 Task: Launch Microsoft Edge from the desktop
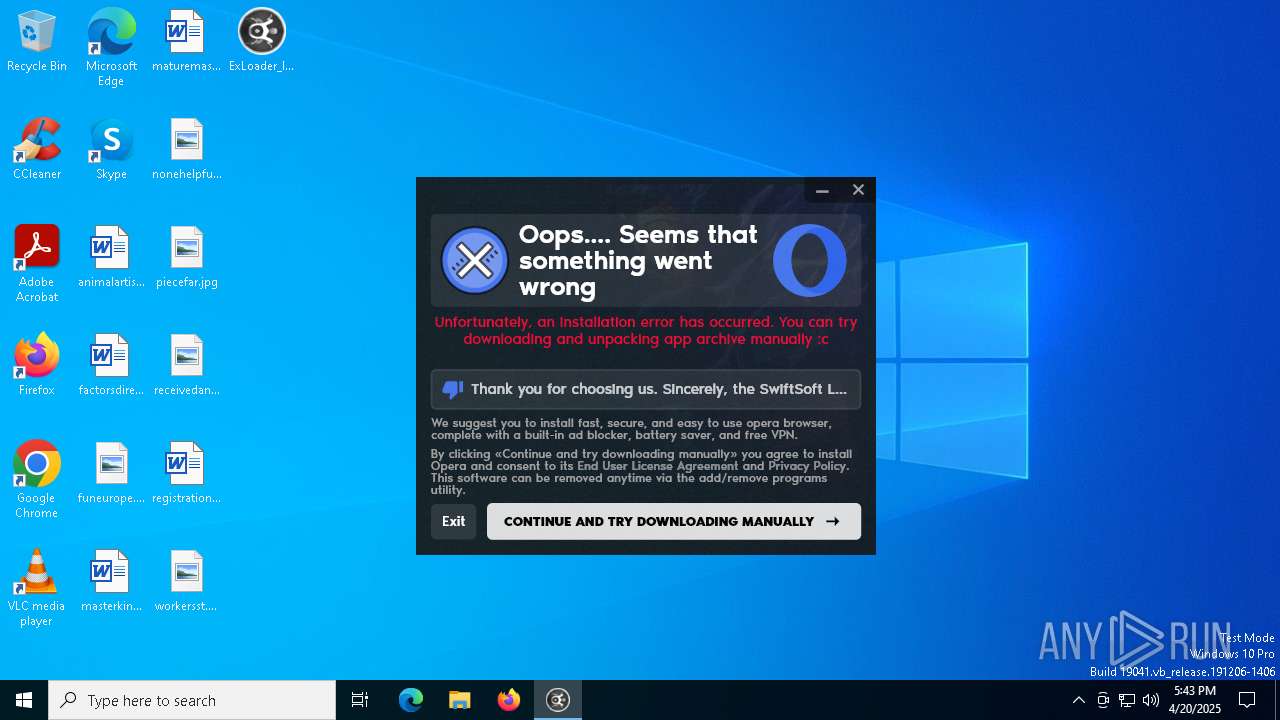[x=111, y=47]
